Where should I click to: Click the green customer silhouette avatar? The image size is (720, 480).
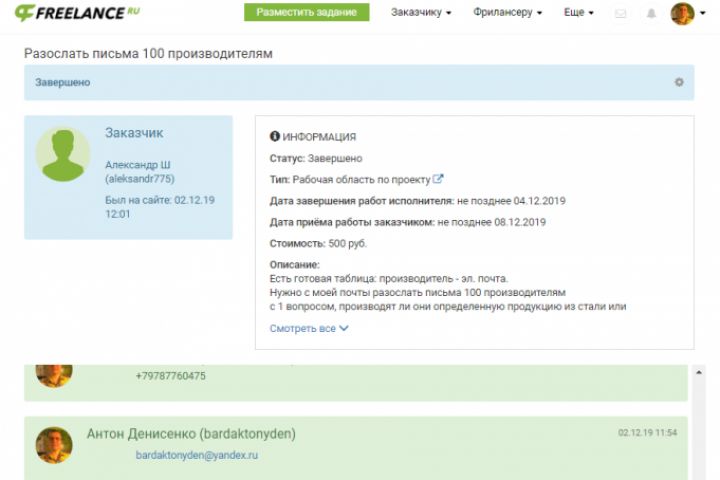pyautogui.click(x=63, y=155)
